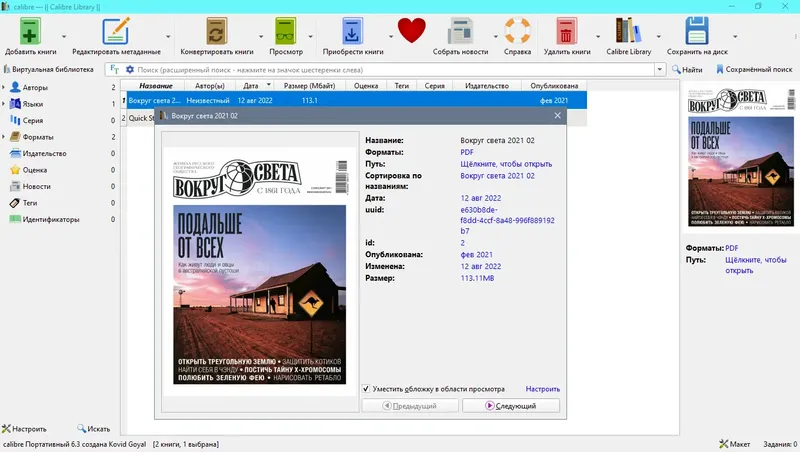Open search gear advanced options
This screenshot has width=800, height=452.
tap(130, 69)
